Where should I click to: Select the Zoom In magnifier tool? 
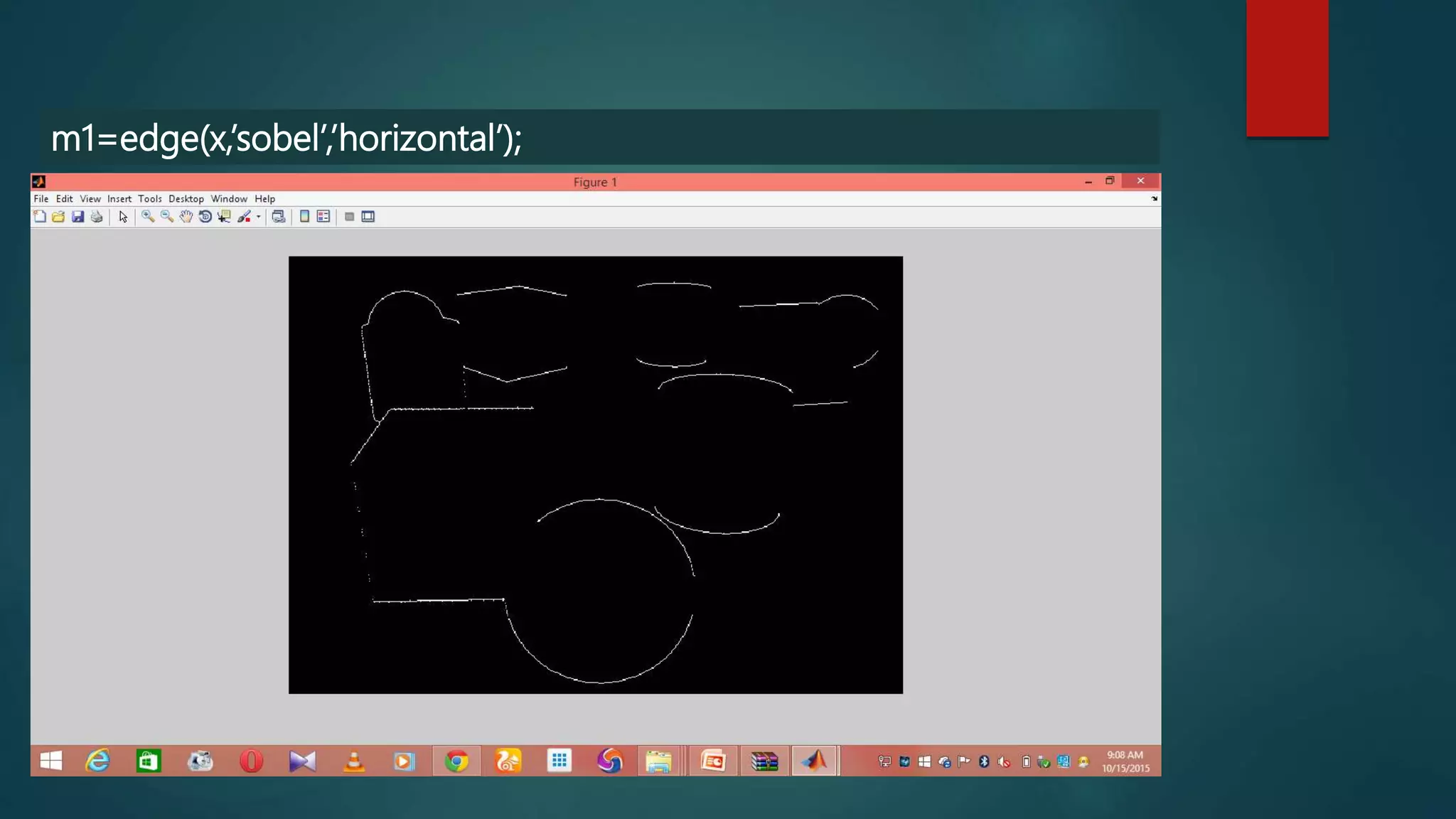[x=148, y=217]
